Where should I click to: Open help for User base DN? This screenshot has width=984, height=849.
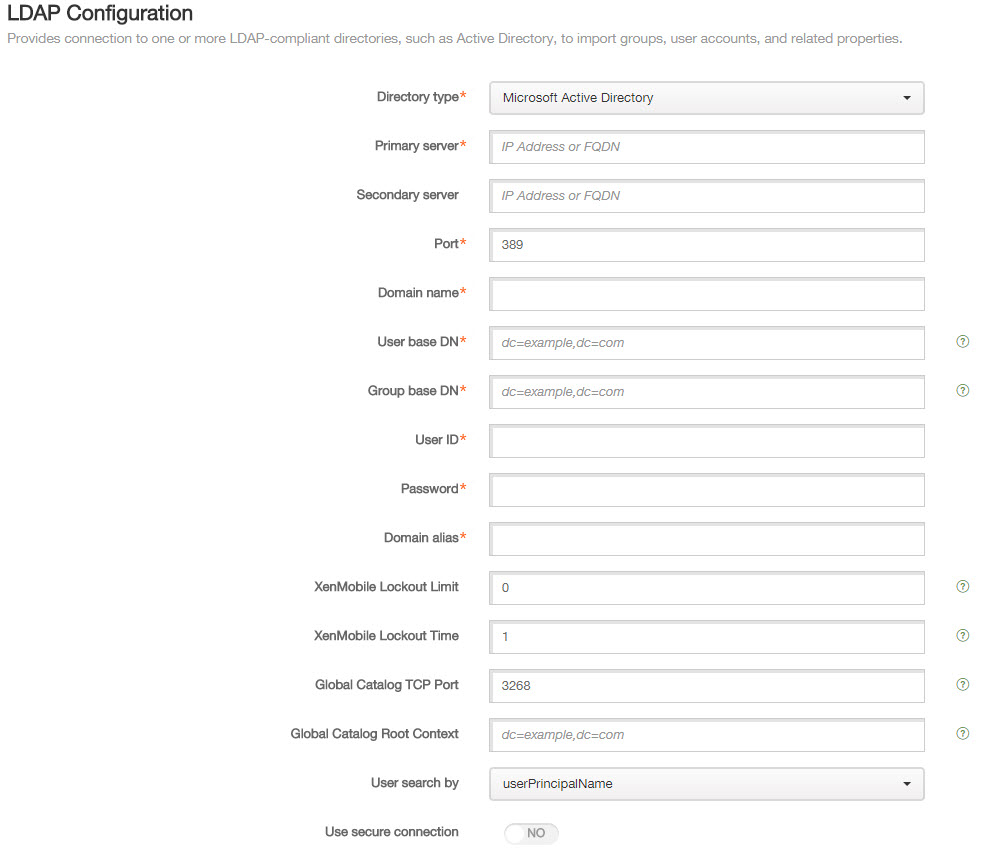[x=962, y=341]
